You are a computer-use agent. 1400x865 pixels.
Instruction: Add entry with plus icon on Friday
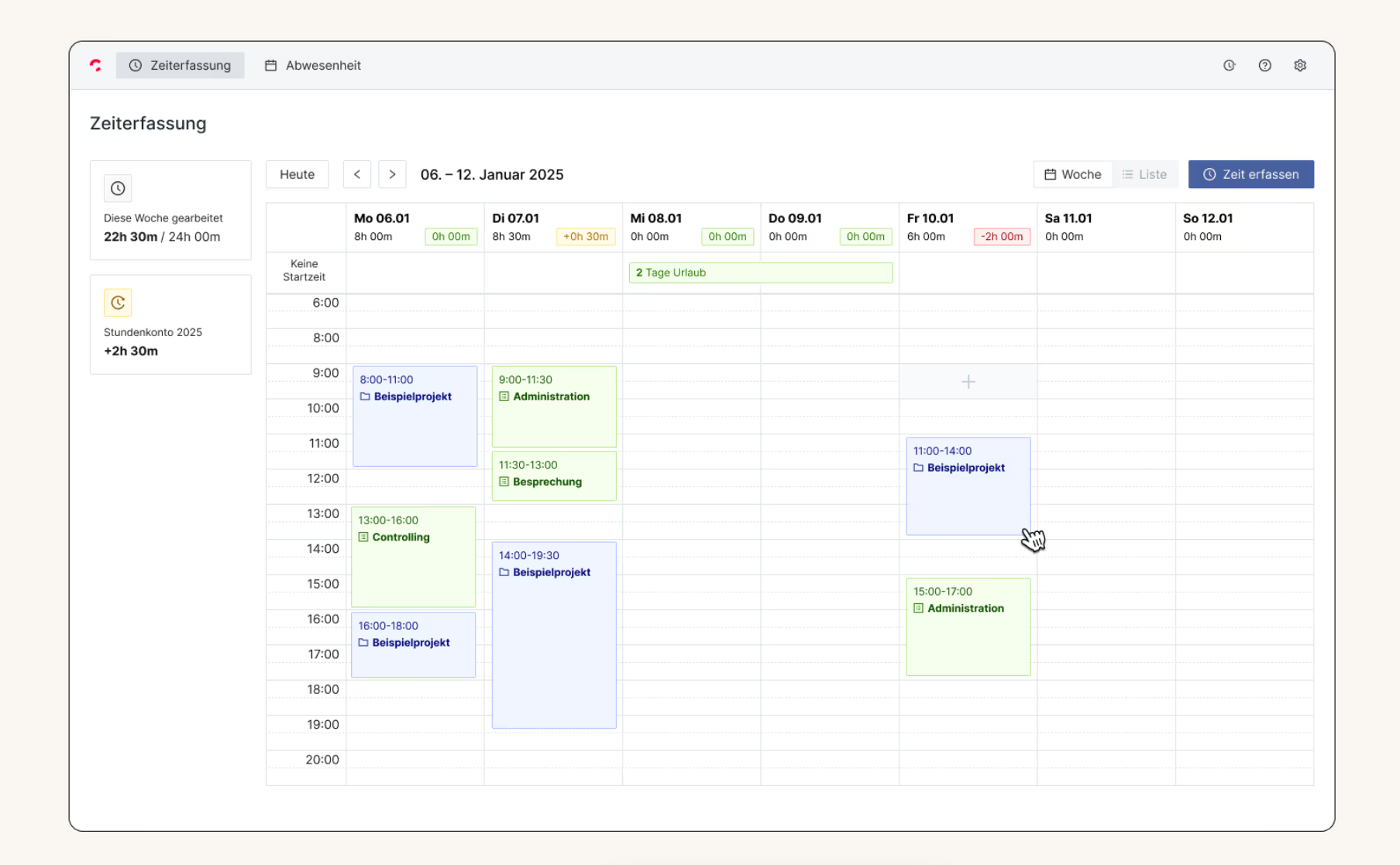pos(968,382)
